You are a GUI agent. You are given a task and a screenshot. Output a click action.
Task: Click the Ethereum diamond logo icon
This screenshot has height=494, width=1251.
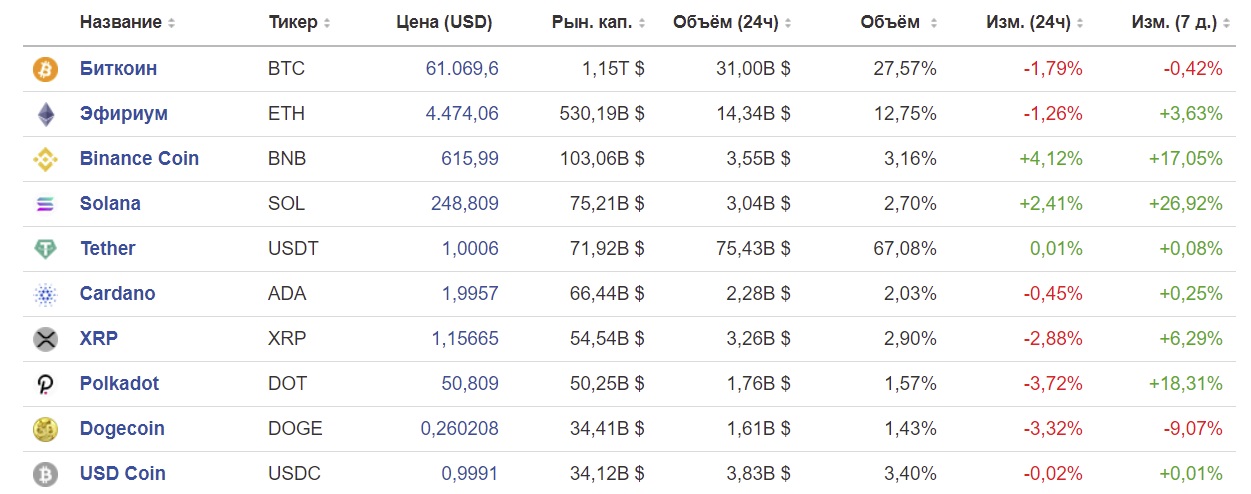click(x=46, y=114)
